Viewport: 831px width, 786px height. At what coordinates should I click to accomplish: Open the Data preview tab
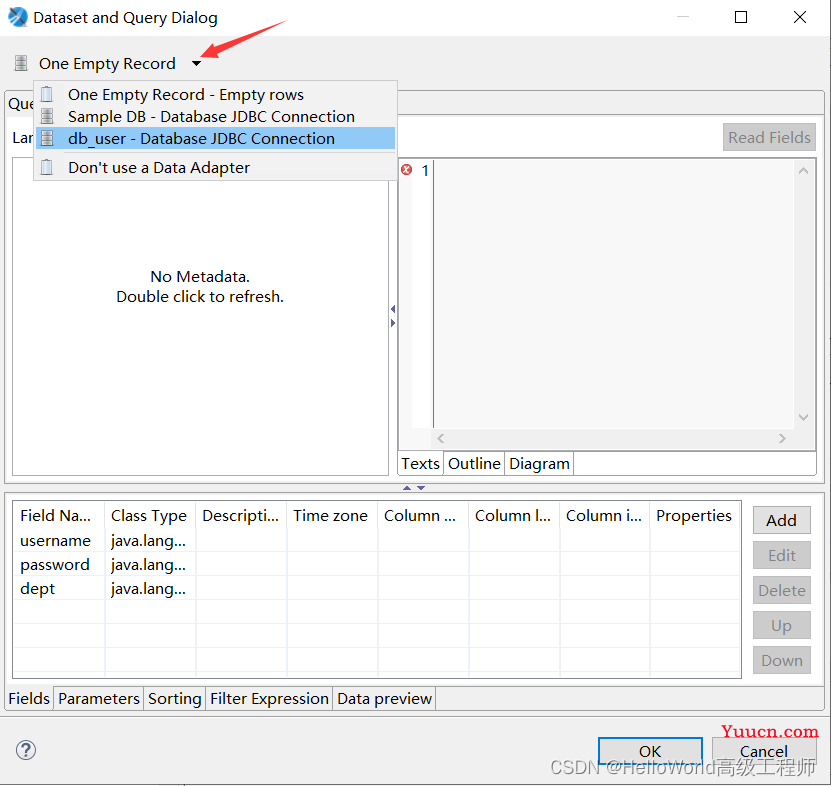pos(384,699)
